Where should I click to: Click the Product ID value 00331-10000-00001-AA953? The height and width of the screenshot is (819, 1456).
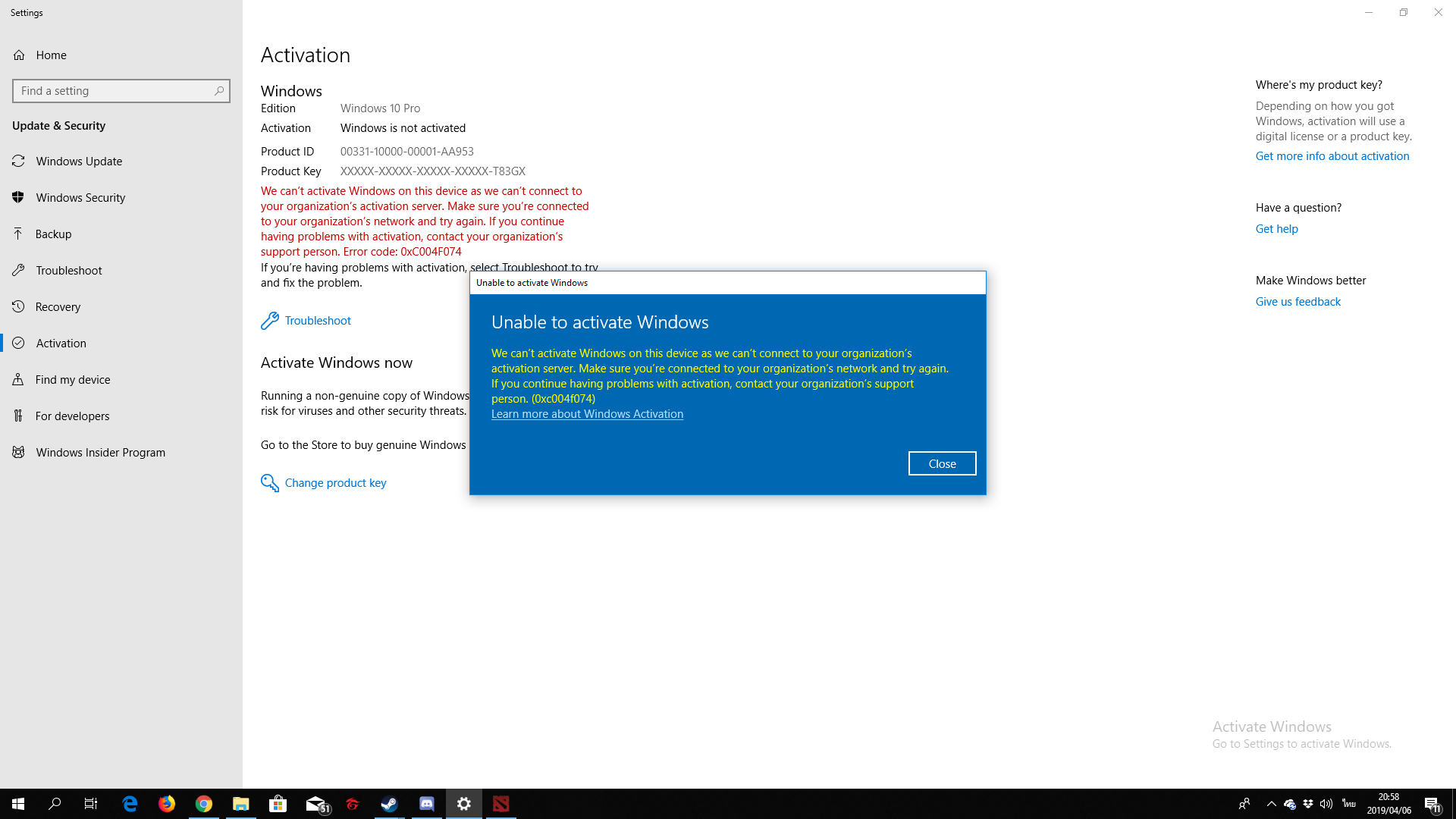(407, 152)
